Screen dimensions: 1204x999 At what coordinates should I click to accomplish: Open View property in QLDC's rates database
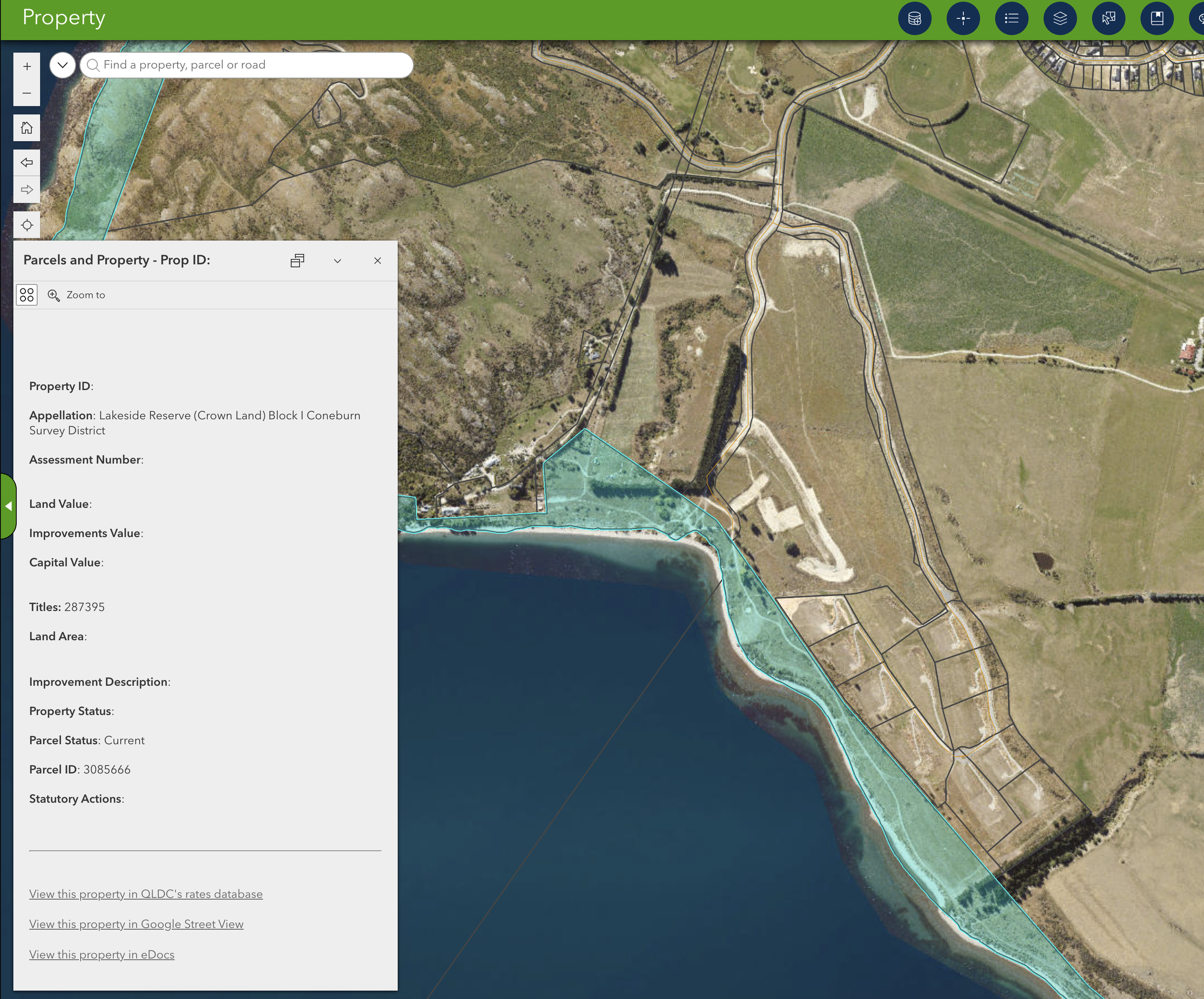pos(145,894)
